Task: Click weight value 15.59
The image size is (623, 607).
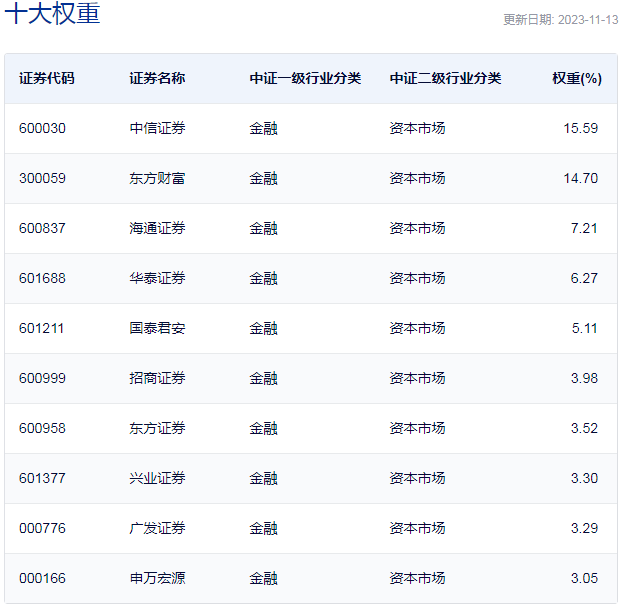Action: click(x=580, y=128)
